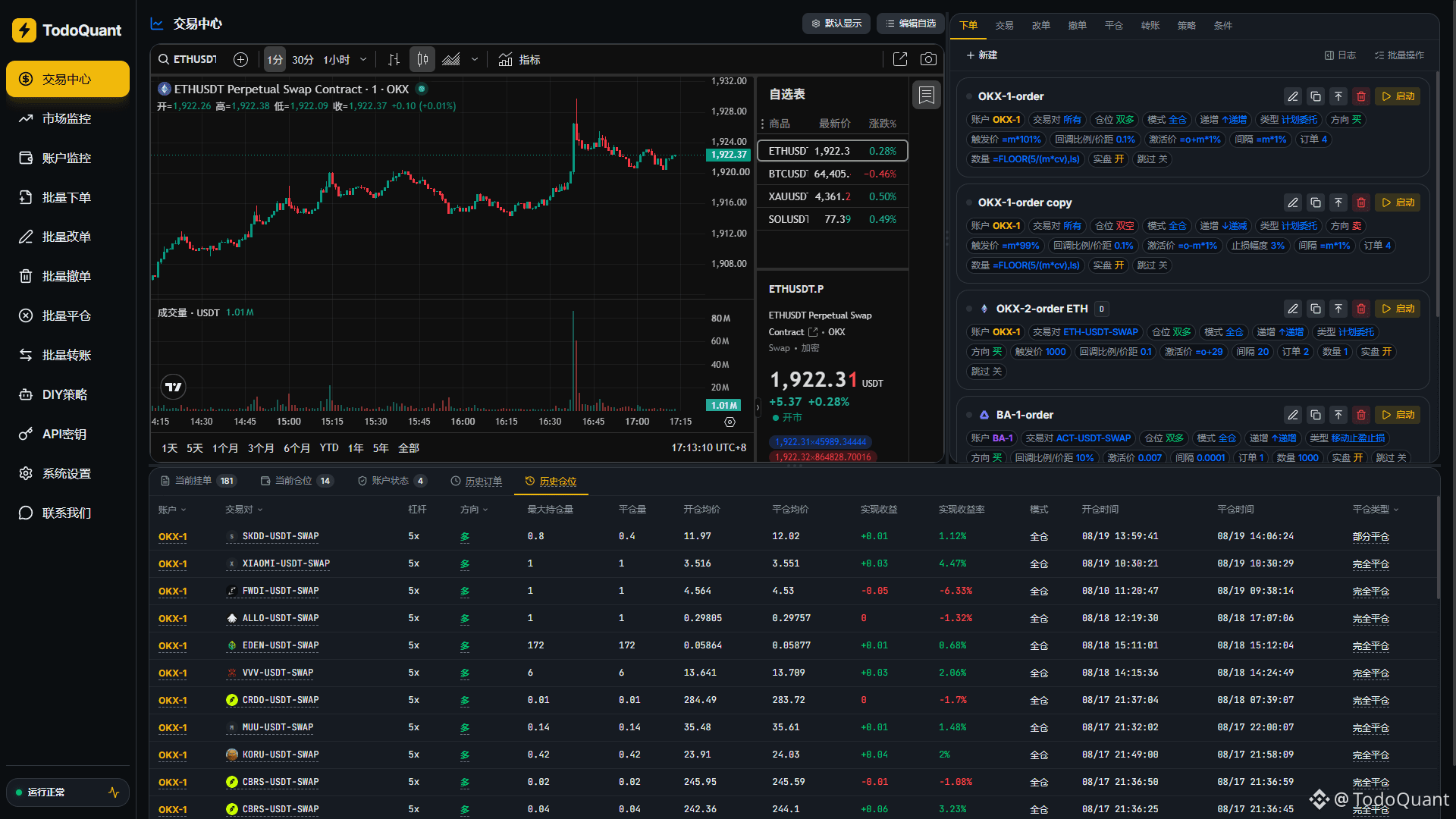Viewport: 1456px width, 819px height.
Task: Toggle the 自选表 watchlist panel icon
Action: point(926,95)
